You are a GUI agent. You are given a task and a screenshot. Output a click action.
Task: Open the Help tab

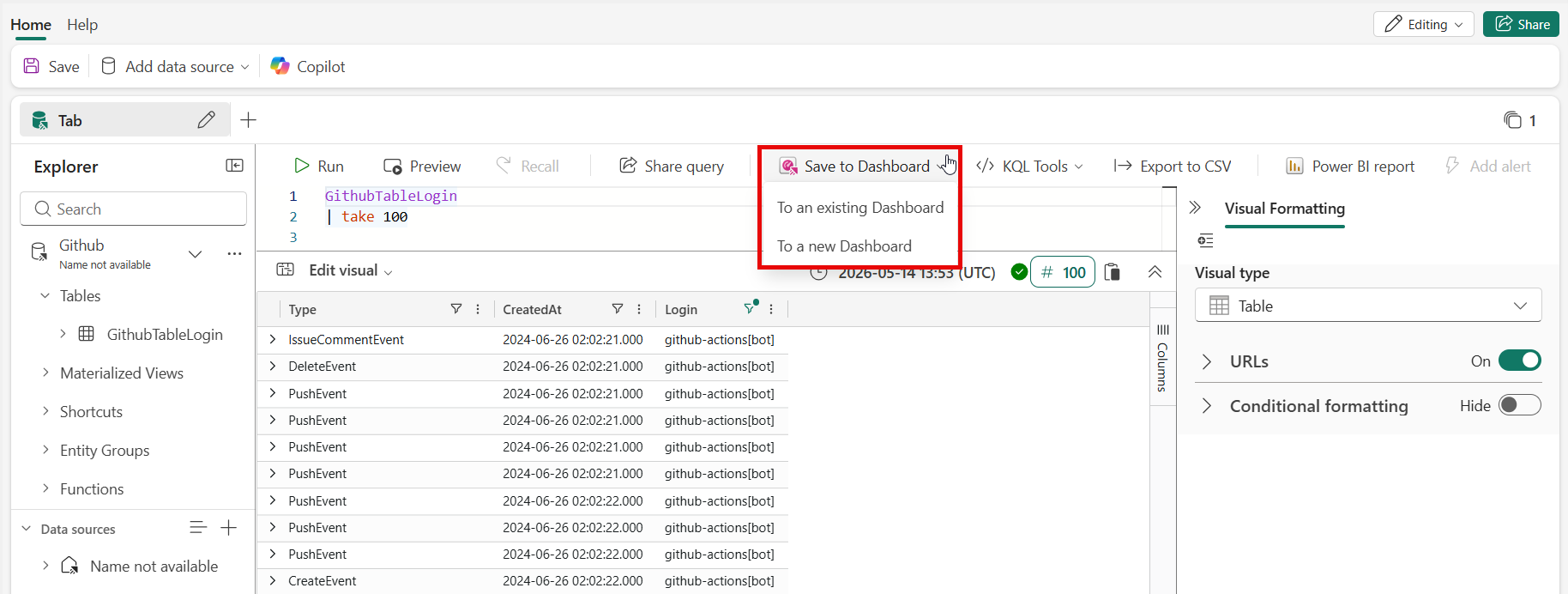82,25
